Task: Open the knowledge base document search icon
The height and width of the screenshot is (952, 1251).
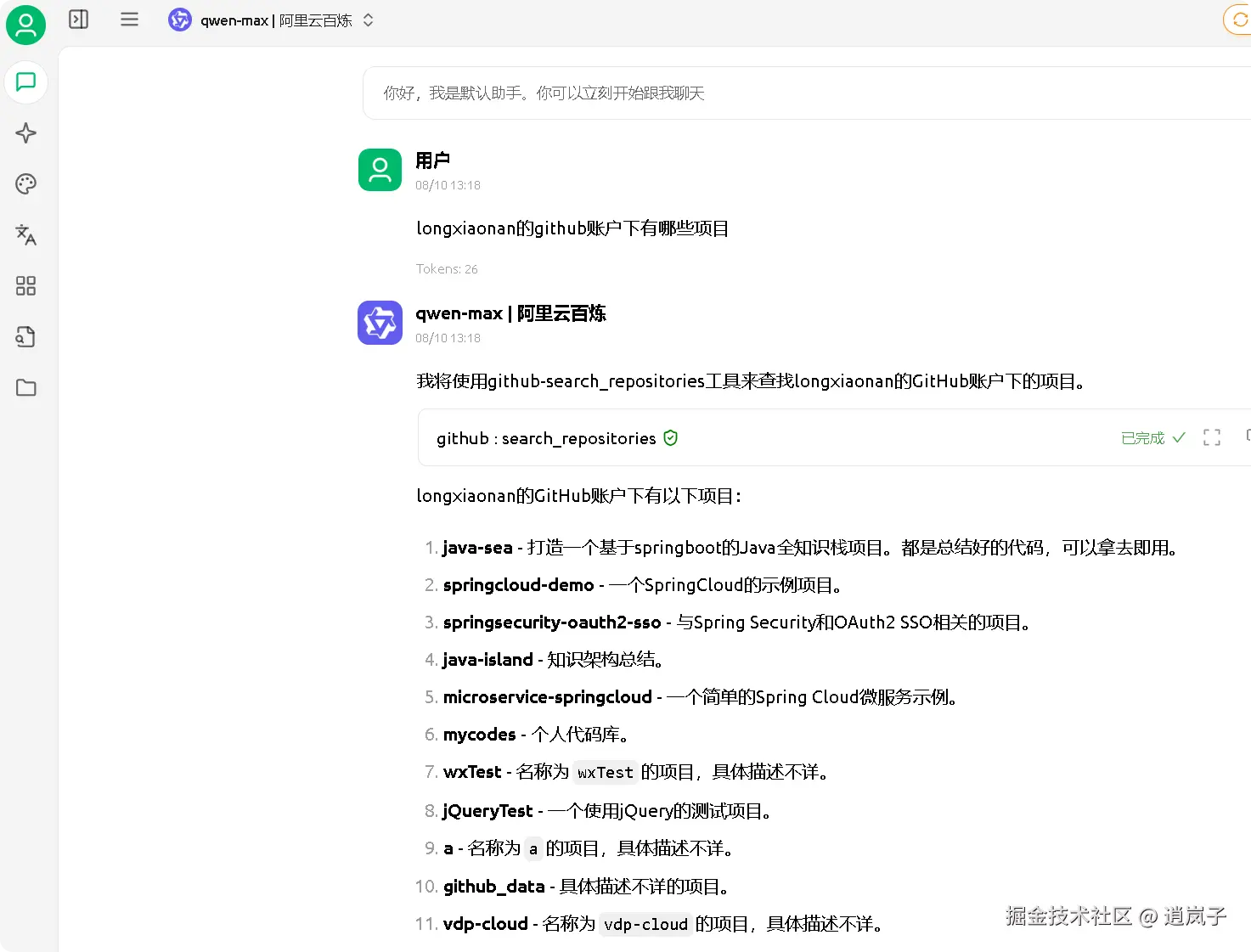Action: click(x=26, y=337)
